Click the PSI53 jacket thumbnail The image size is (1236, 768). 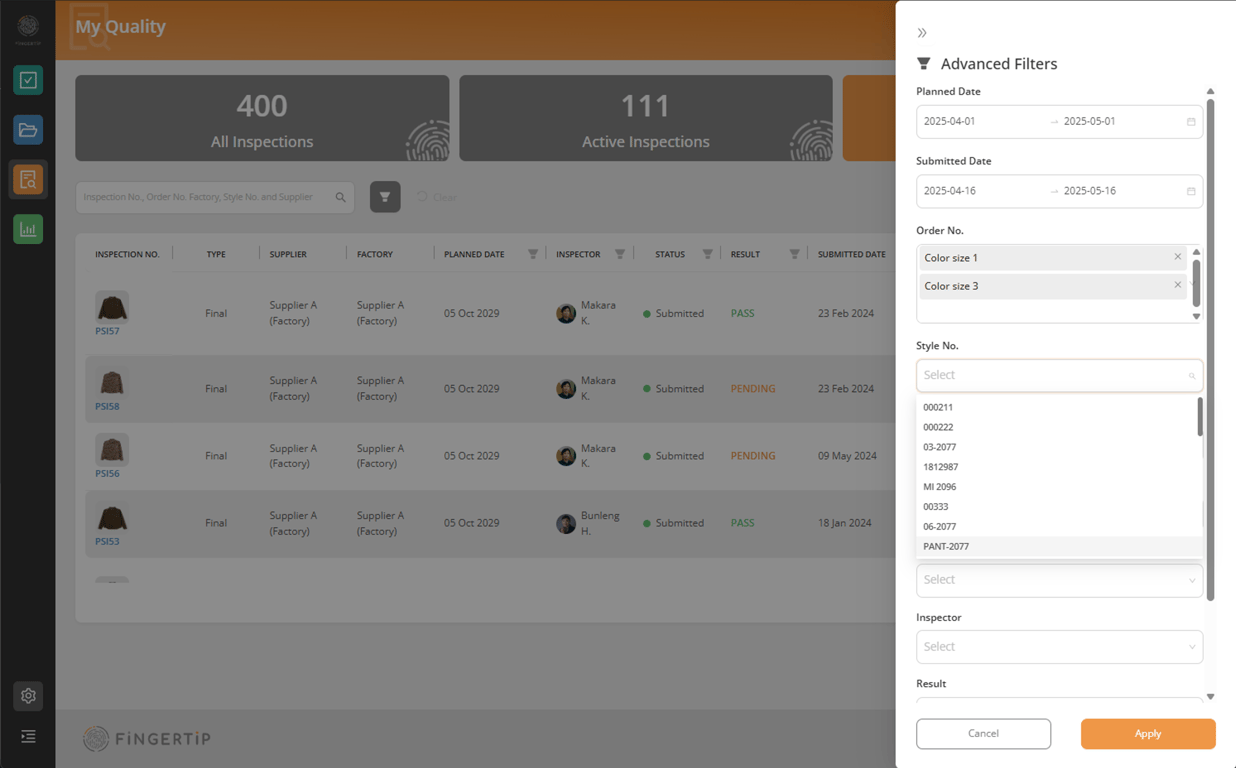[x=112, y=517]
